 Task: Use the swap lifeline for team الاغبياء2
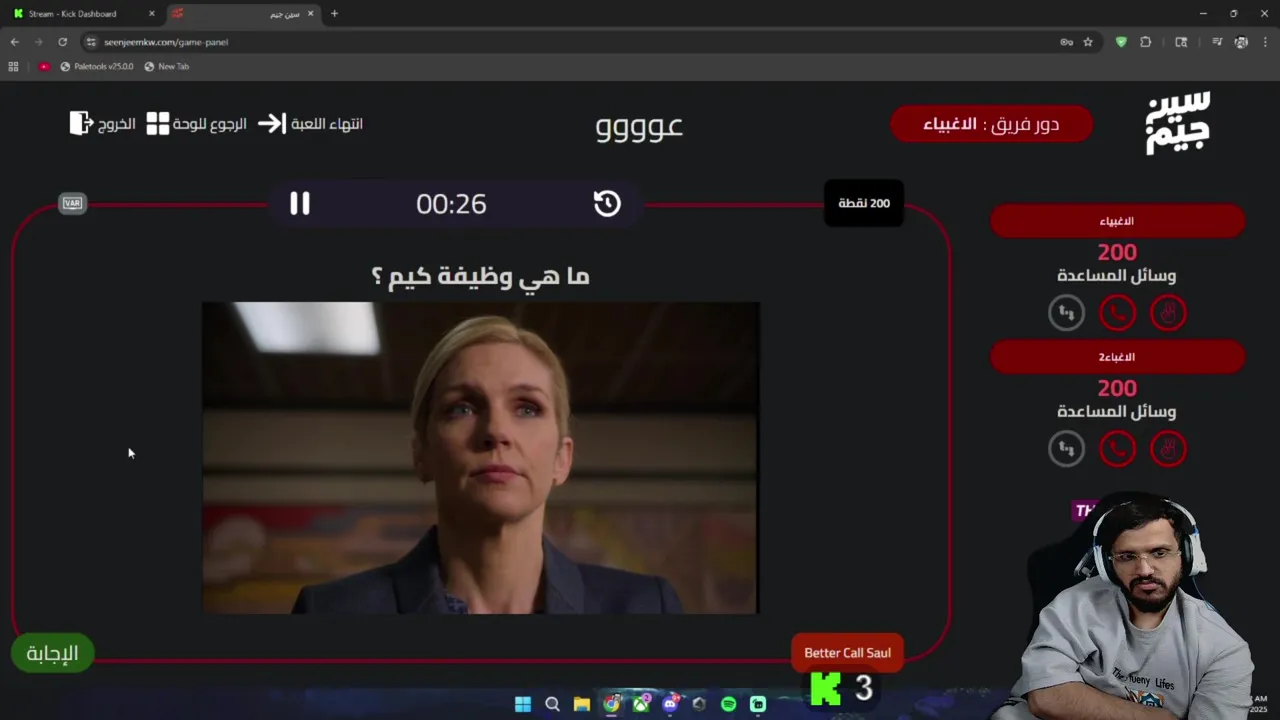[x=1066, y=448]
